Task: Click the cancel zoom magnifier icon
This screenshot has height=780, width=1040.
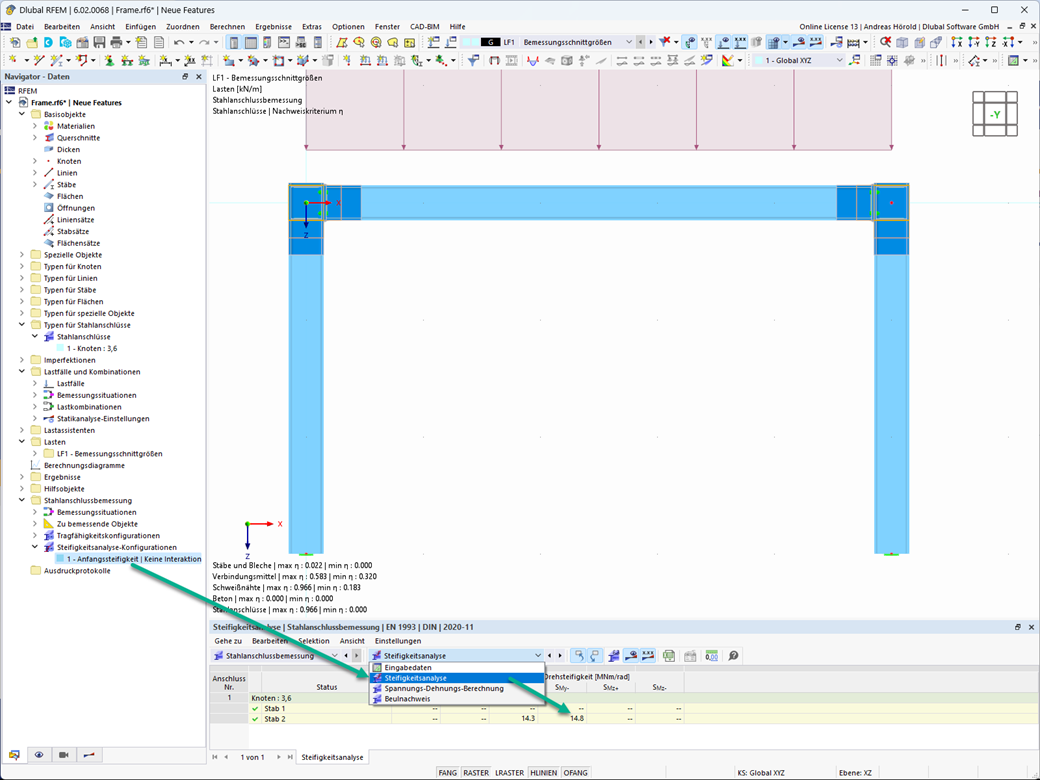Action: coord(885,42)
